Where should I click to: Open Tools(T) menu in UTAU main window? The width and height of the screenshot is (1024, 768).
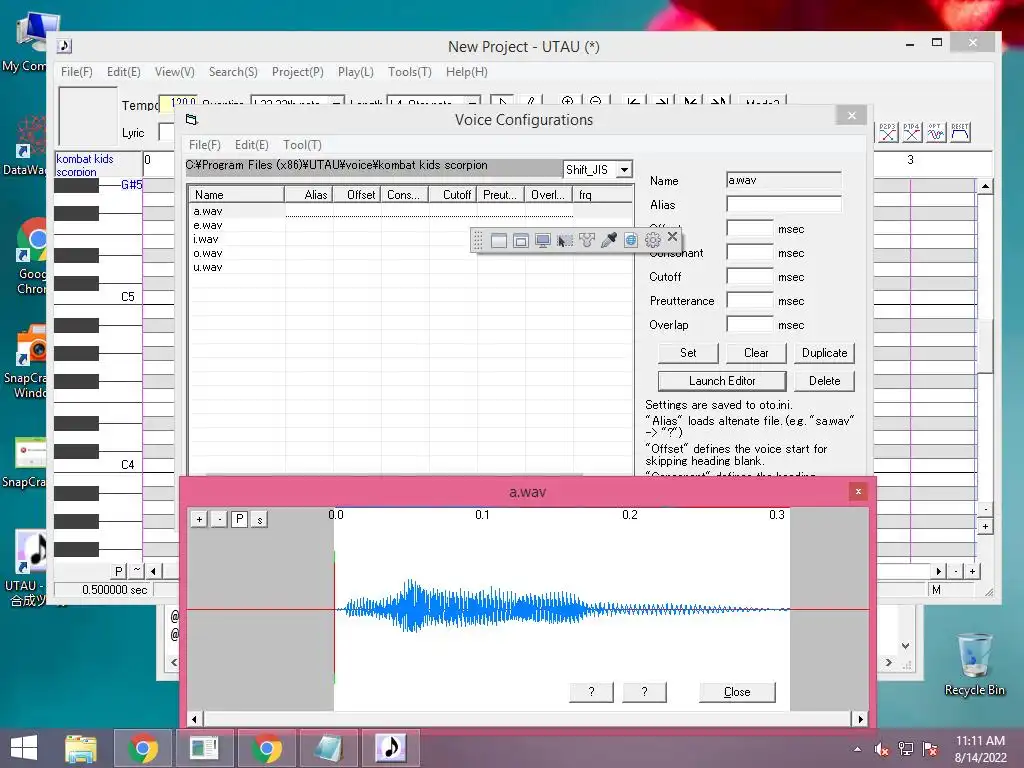point(409,72)
